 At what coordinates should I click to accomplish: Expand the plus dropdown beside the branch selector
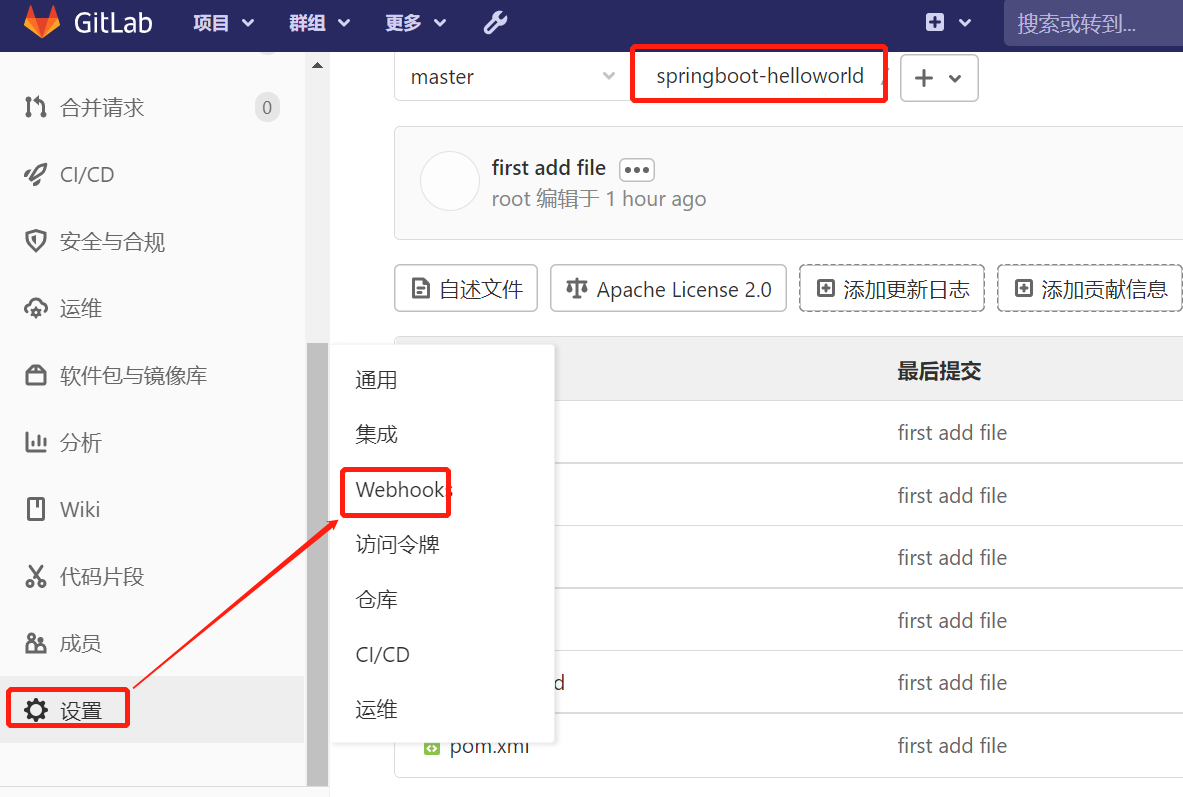pyautogui.click(x=938, y=77)
